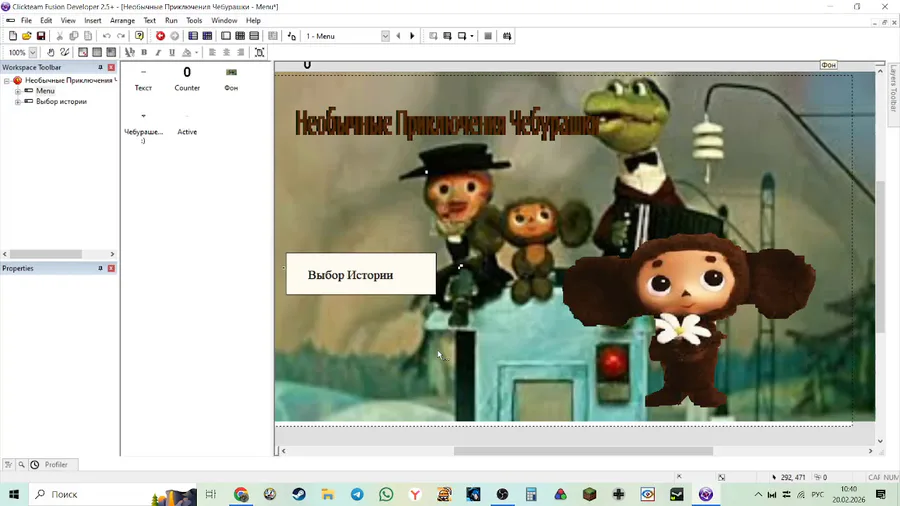Screen dimensions: 900x506
Task: Click the Open file folder icon
Action: click(x=27, y=36)
